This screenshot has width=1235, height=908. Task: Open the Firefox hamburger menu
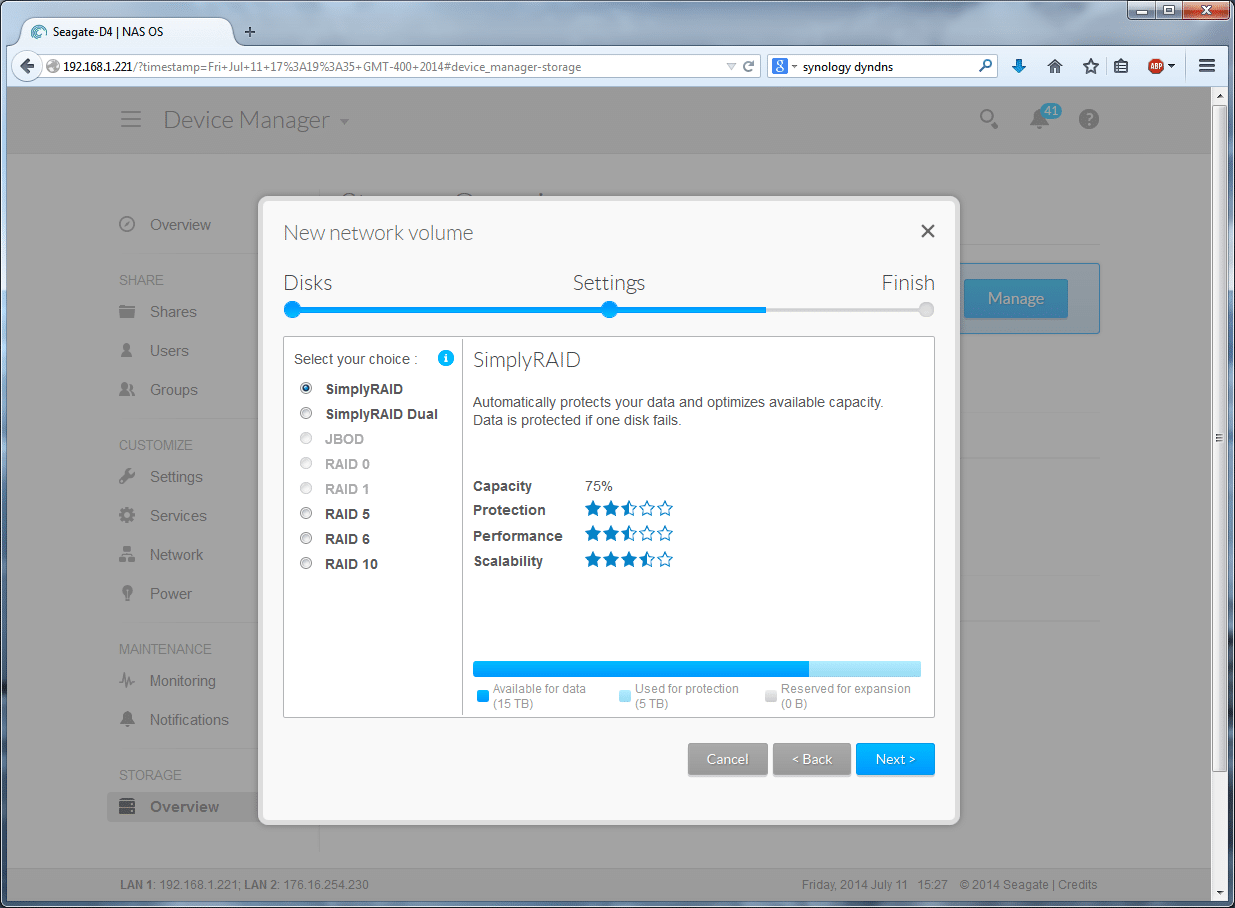1206,66
